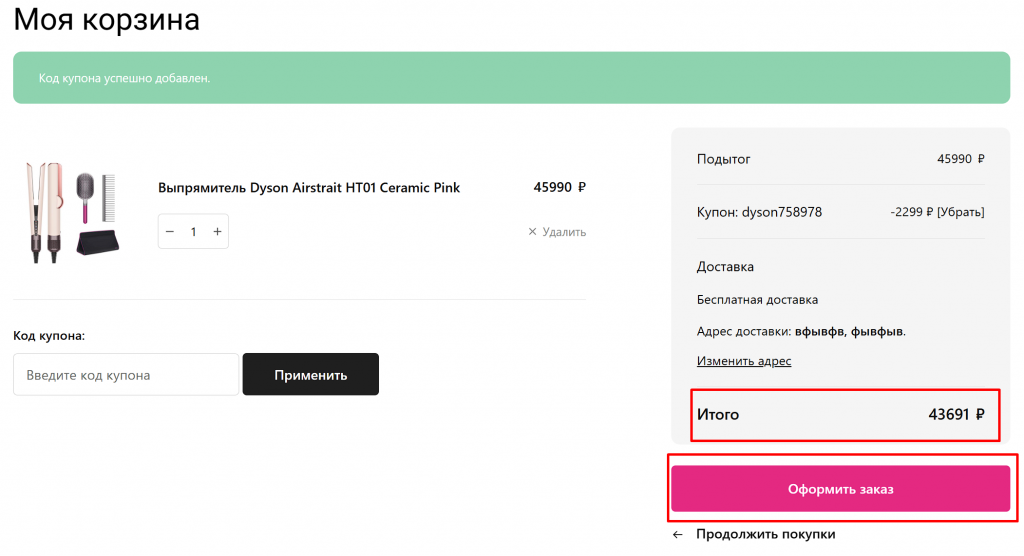
Task: Select the total amount 43691 ₽
Action: point(956,414)
